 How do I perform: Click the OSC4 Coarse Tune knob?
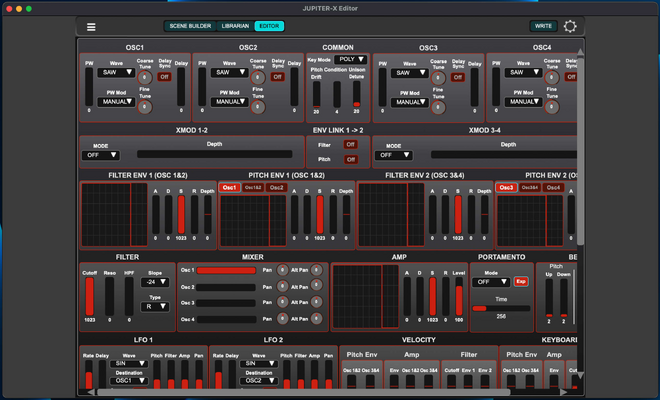coord(551,77)
